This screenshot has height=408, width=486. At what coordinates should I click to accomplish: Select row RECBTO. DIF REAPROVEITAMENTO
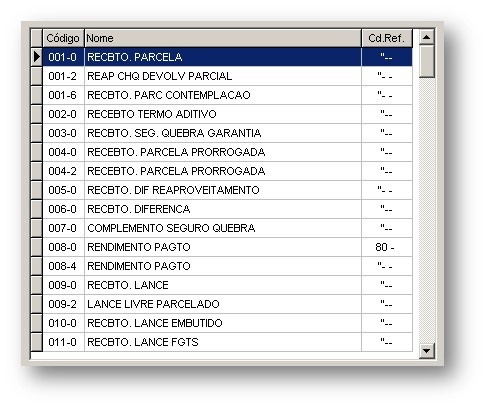coord(228,190)
